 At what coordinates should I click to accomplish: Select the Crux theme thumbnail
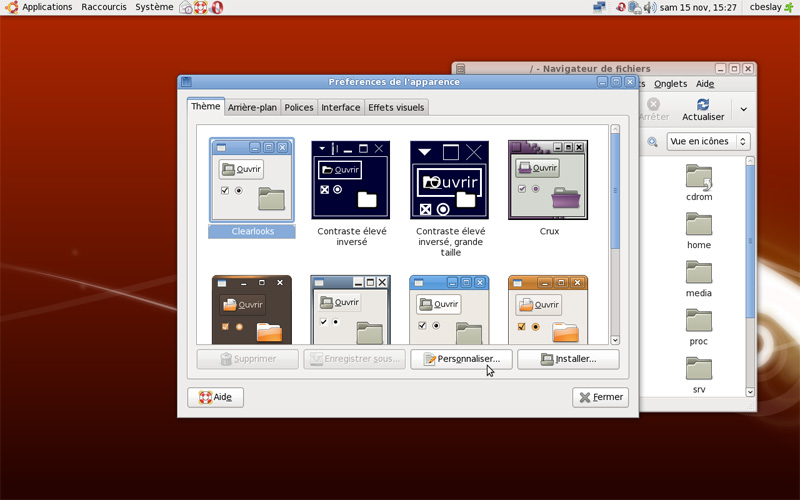[548, 180]
